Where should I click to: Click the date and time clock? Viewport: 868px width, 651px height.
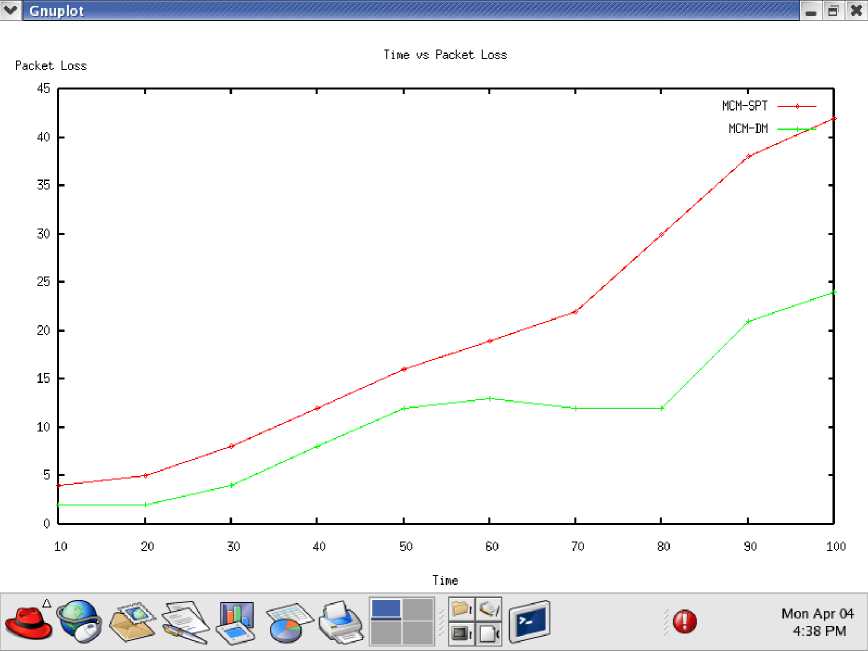[818, 622]
